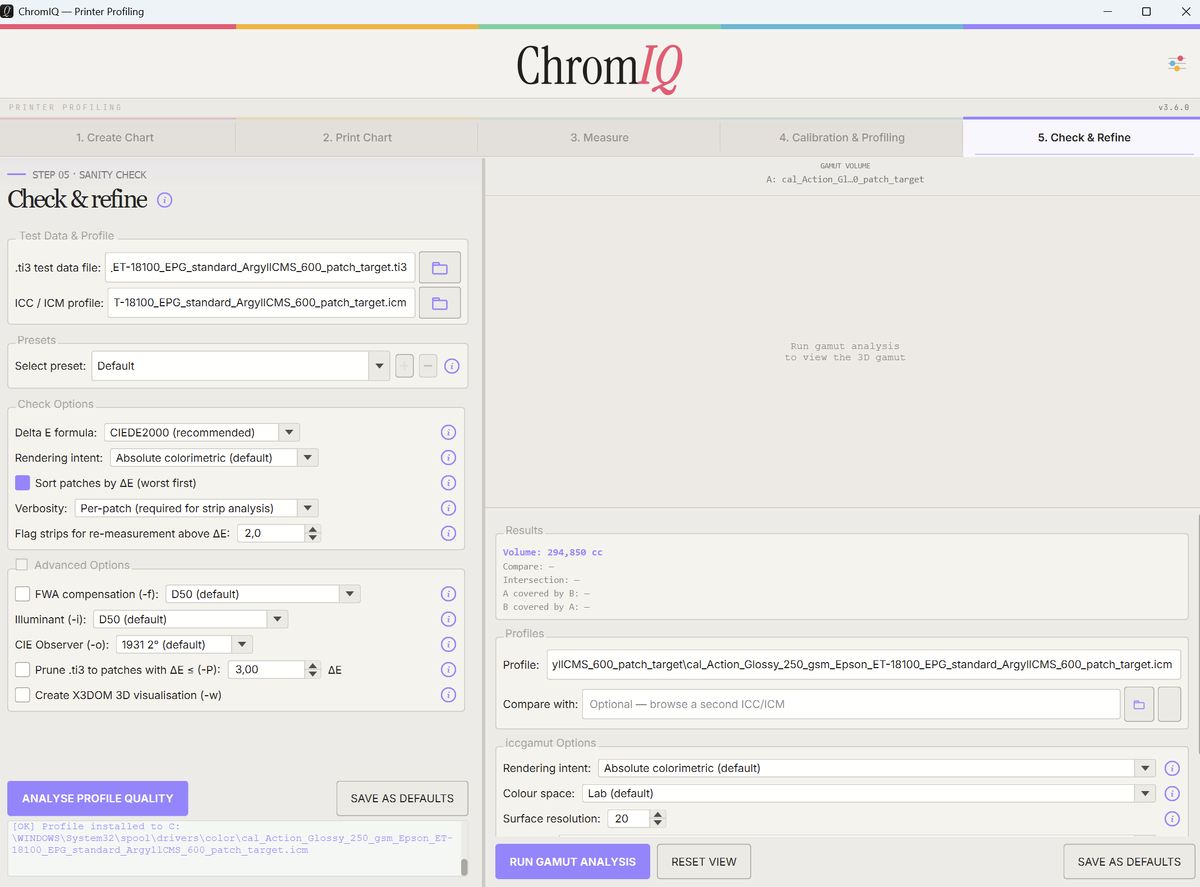The image size is (1200, 887).
Task: Enable Advanced Options checkbox
Action: click(23, 565)
